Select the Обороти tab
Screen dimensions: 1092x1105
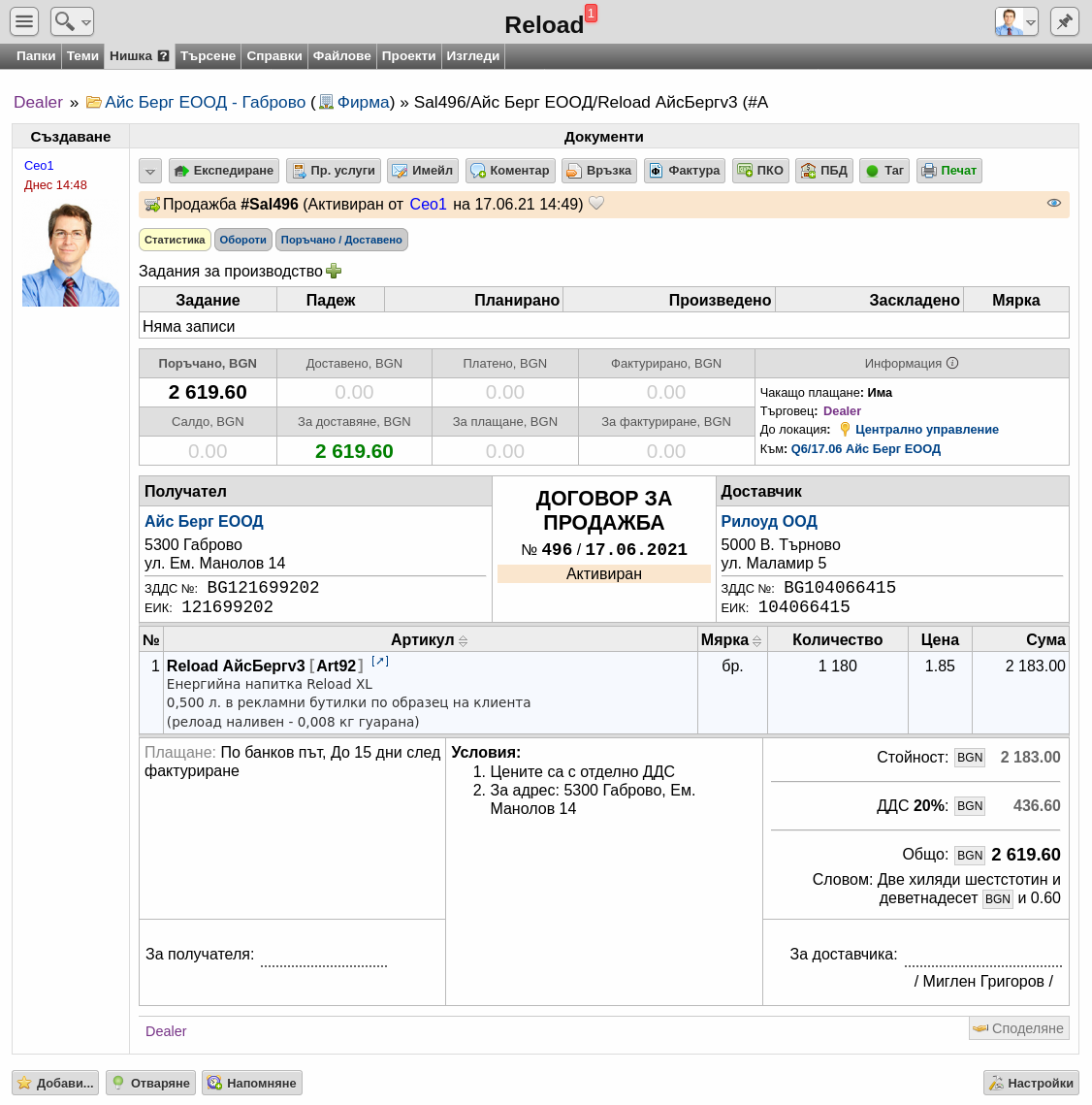[243, 240]
